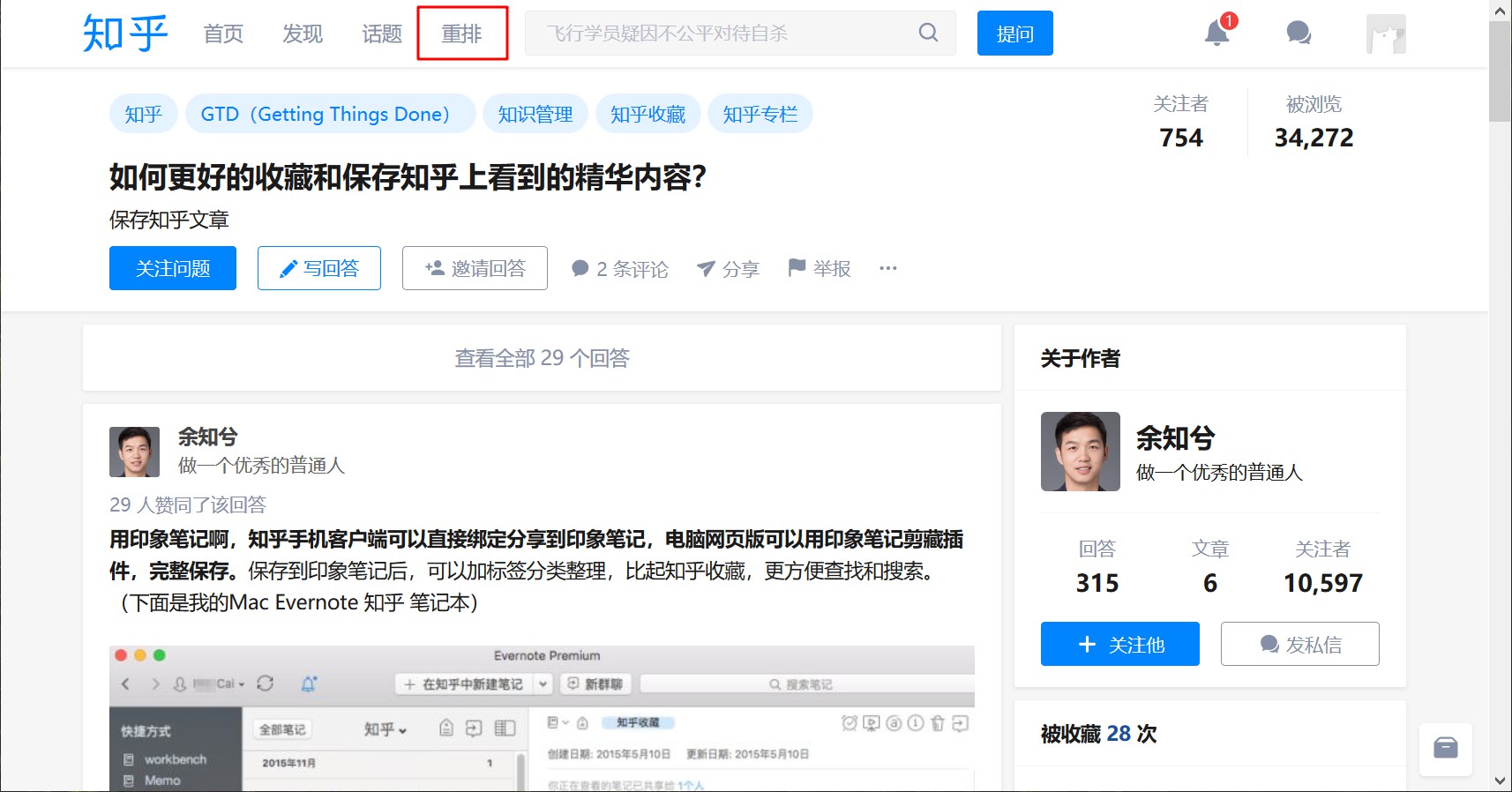This screenshot has width=1512, height=792.
Task: Click the 关注问题 button
Action: (x=173, y=268)
